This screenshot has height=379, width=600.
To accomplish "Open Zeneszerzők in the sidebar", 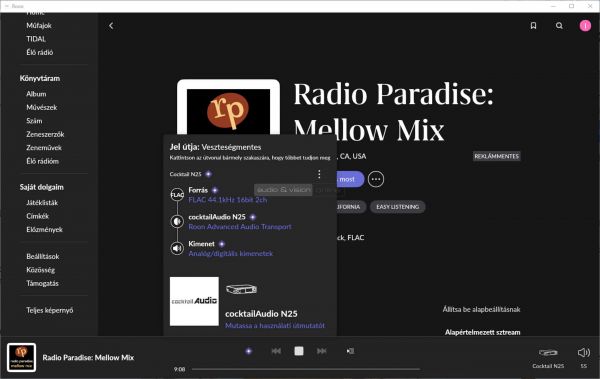I will 45,134.
